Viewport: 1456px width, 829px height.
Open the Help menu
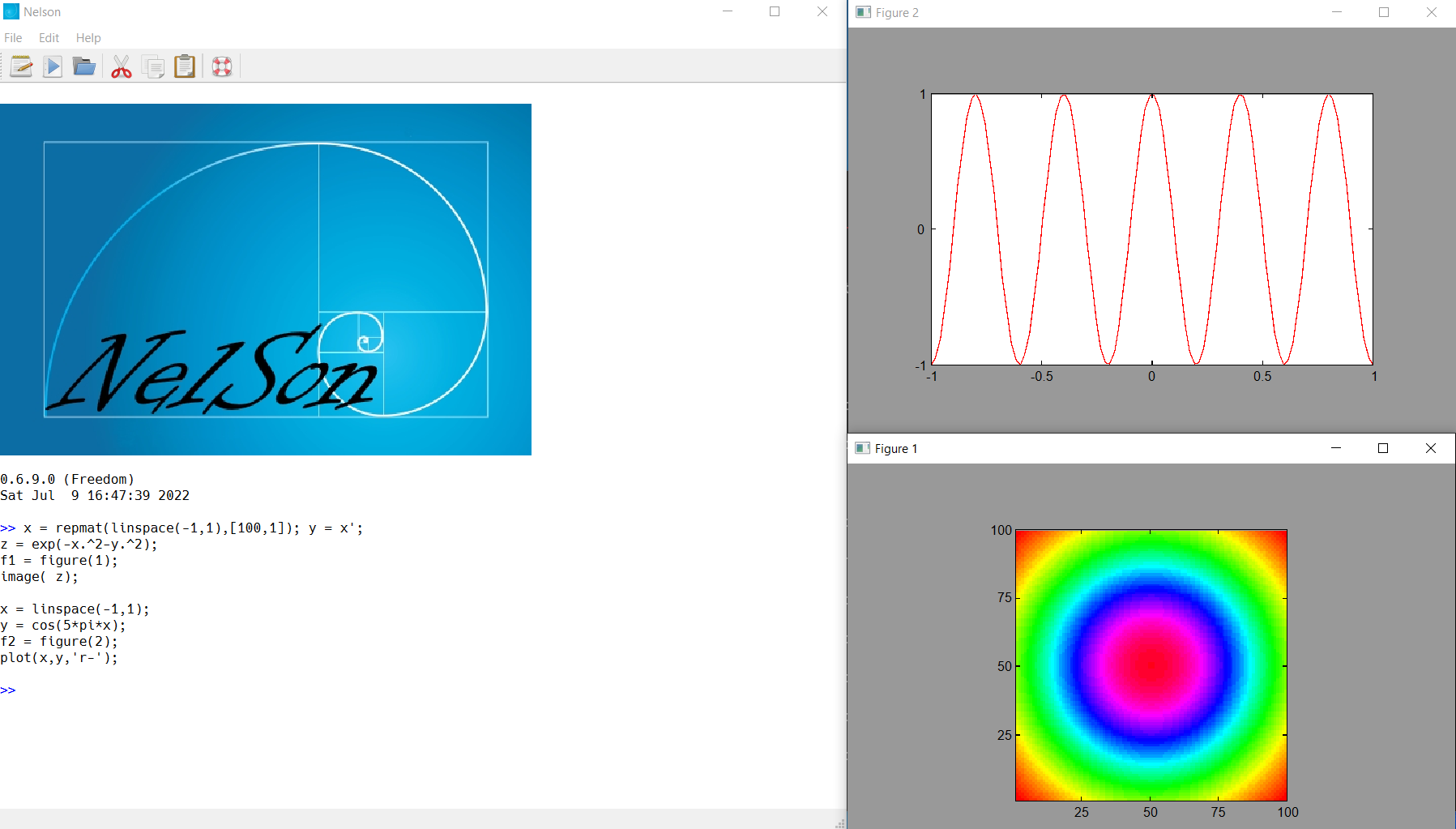click(88, 38)
